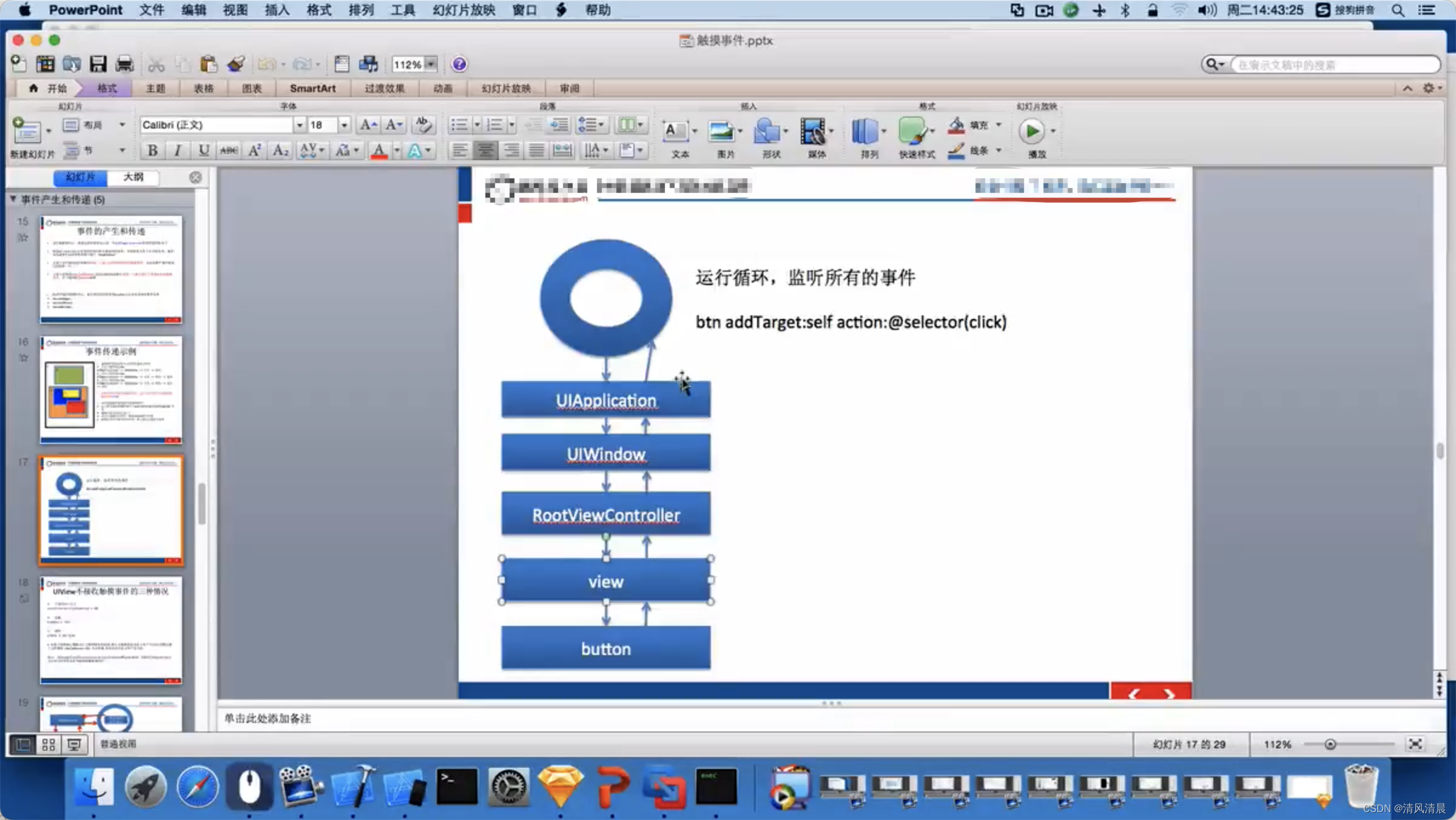Align text right
Viewport: 1456px width, 820px height.
coord(511,150)
